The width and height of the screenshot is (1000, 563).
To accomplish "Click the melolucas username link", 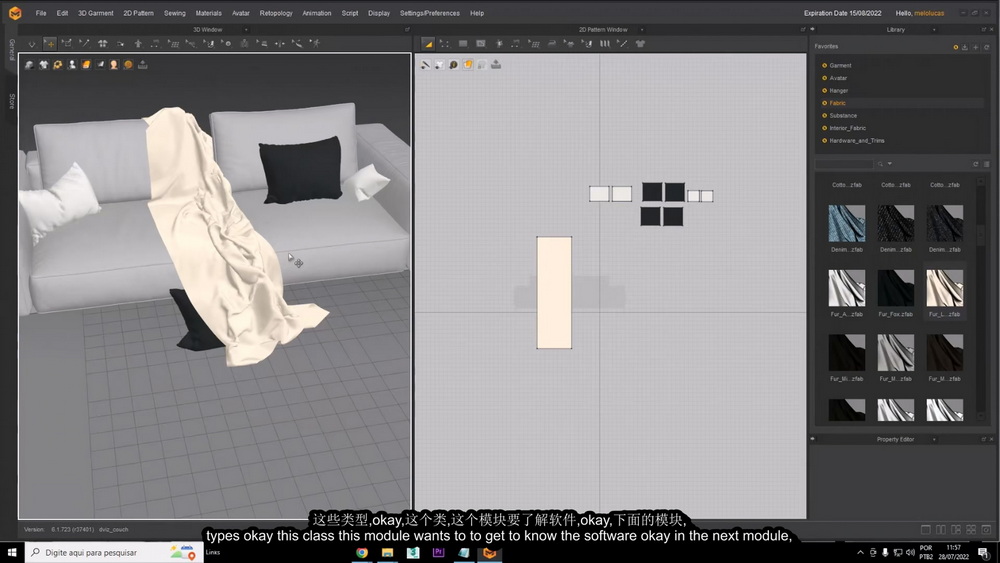I will coord(929,13).
